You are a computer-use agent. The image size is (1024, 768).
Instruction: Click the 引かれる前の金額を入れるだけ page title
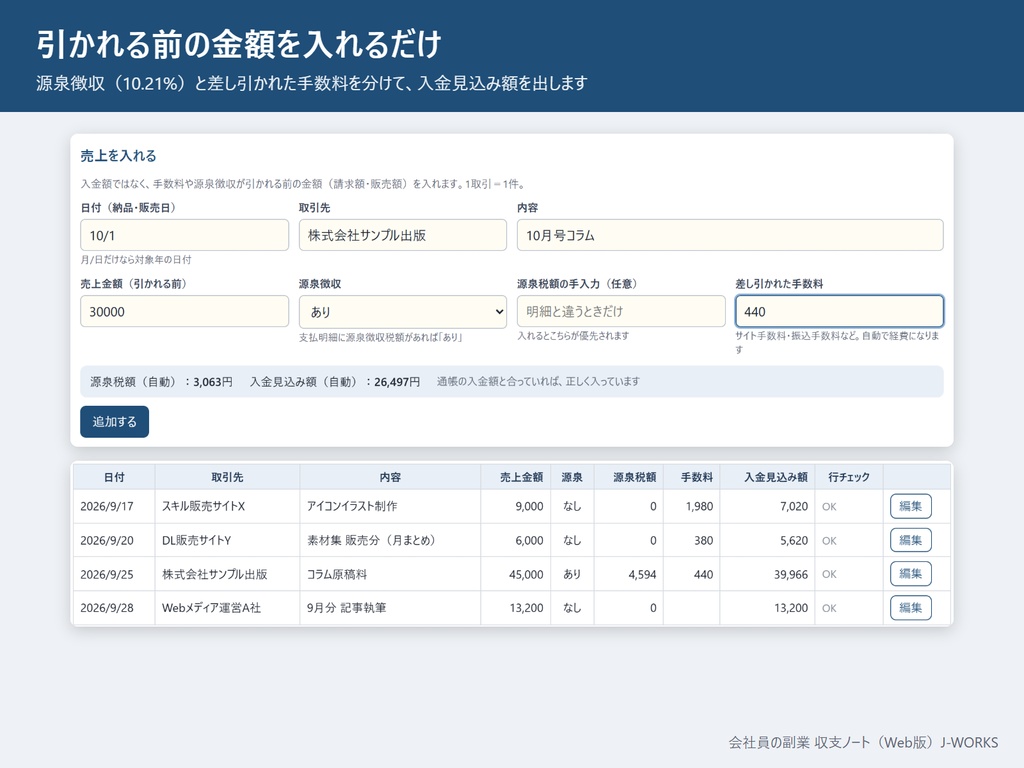tap(239, 44)
